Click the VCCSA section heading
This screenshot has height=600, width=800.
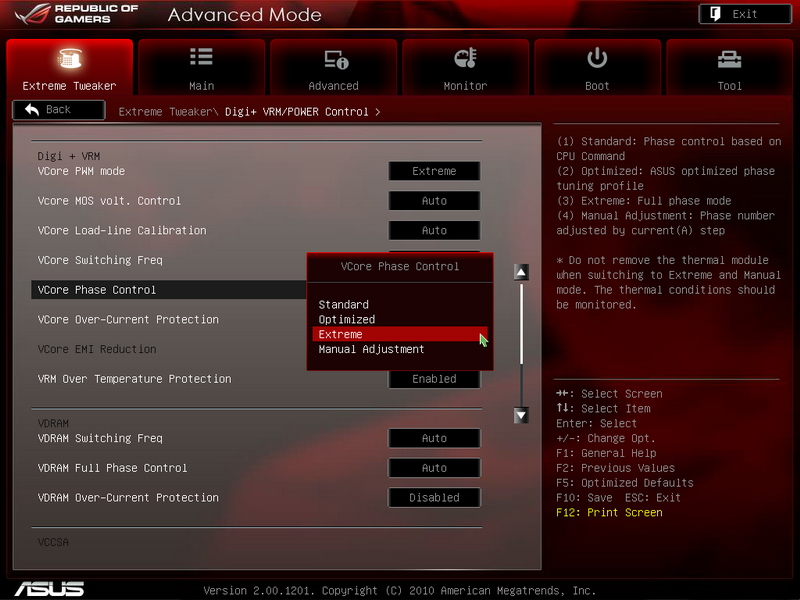[53, 542]
